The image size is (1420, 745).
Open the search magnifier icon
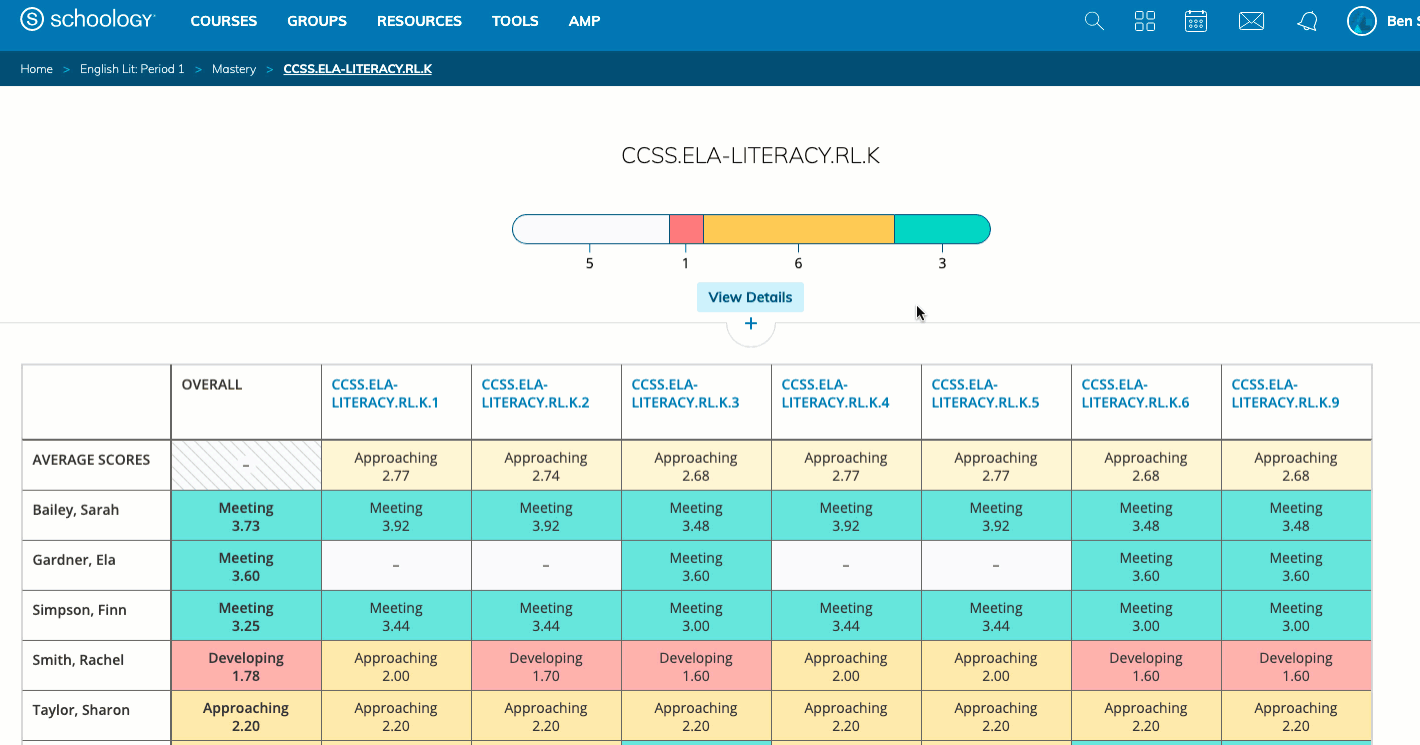[1094, 21]
